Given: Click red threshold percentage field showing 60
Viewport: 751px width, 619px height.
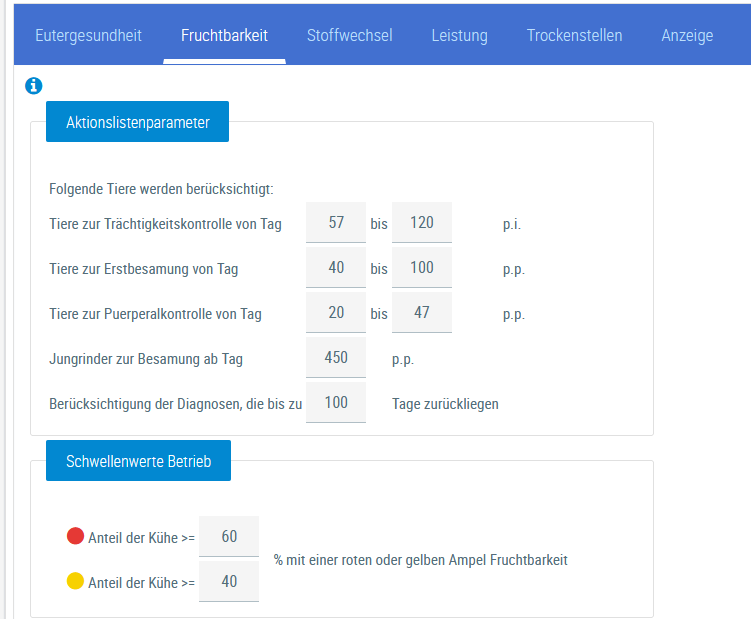Looking at the screenshot, I should [229, 537].
